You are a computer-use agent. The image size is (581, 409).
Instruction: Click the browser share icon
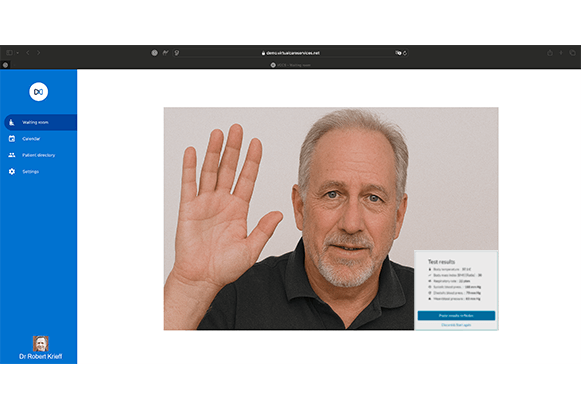coord(550,53)
